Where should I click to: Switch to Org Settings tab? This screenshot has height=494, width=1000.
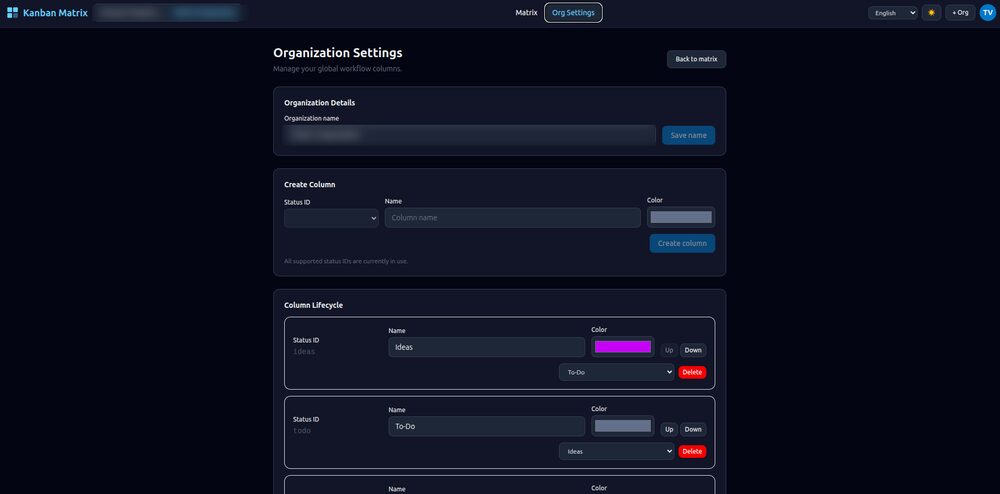tap(573, 13)
